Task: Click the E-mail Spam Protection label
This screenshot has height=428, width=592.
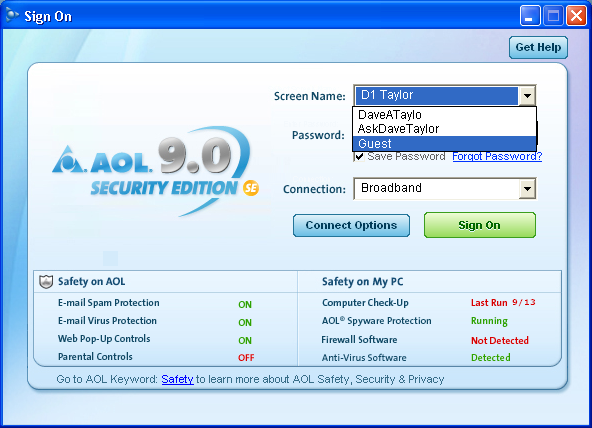Action: click(109, 303)
